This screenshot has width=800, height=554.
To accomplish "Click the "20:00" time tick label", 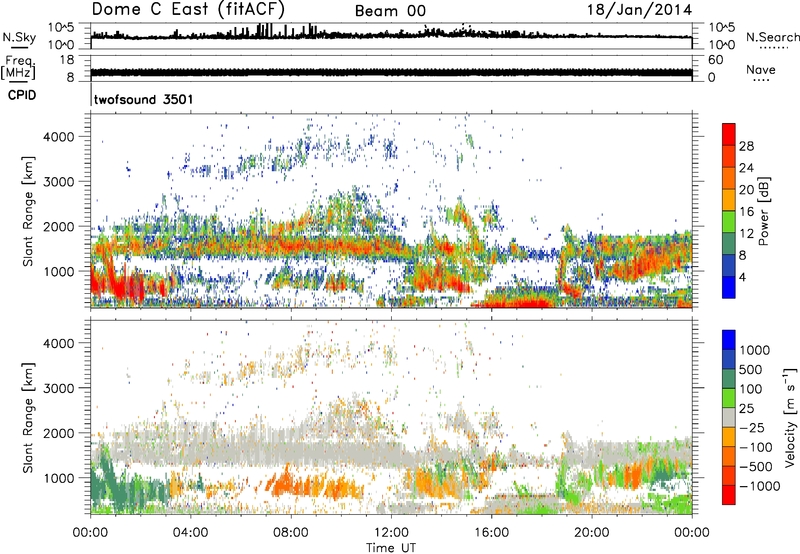I will tap(591, 533).
